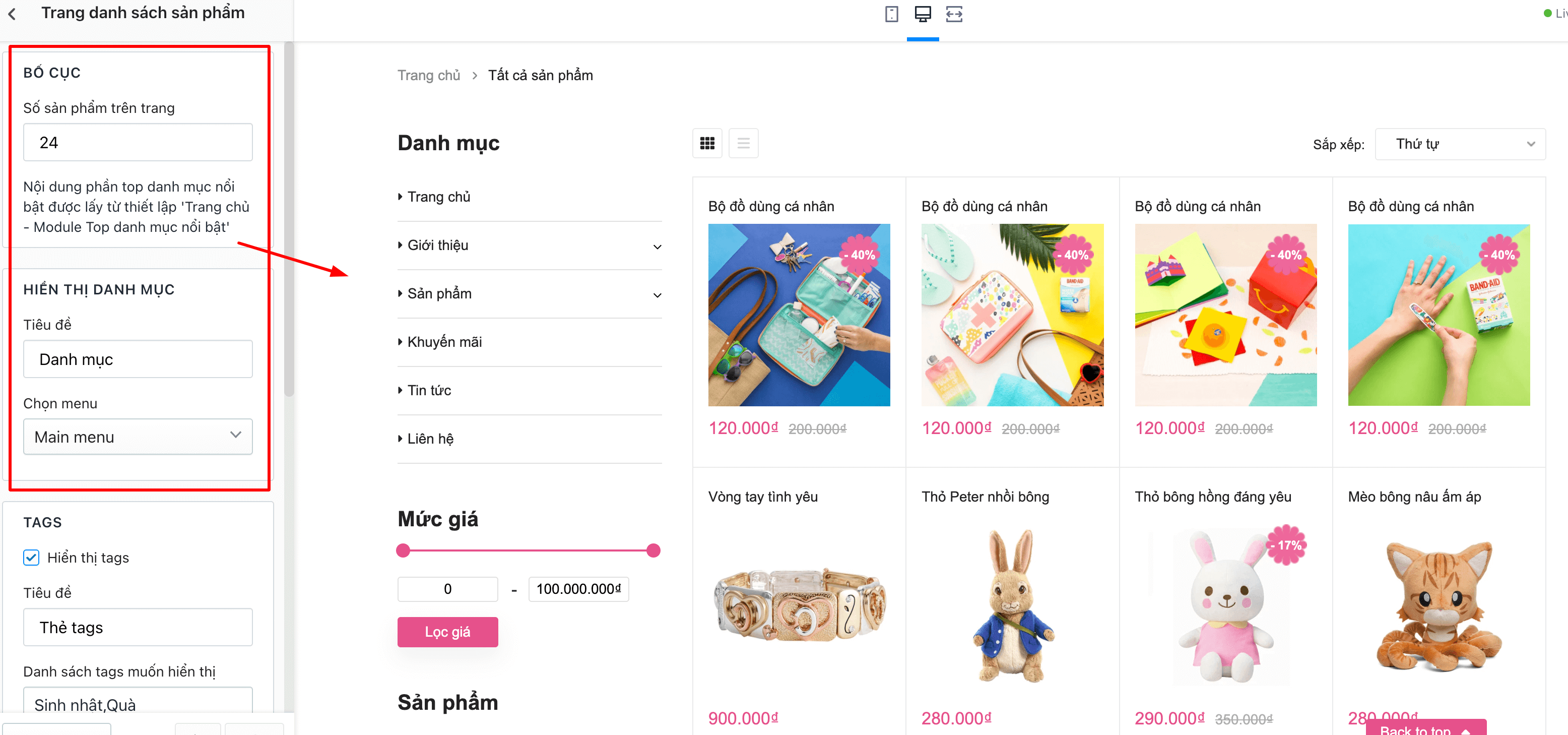Open the Main menu dropdown
1568x735 pixels.
(138, 437)
